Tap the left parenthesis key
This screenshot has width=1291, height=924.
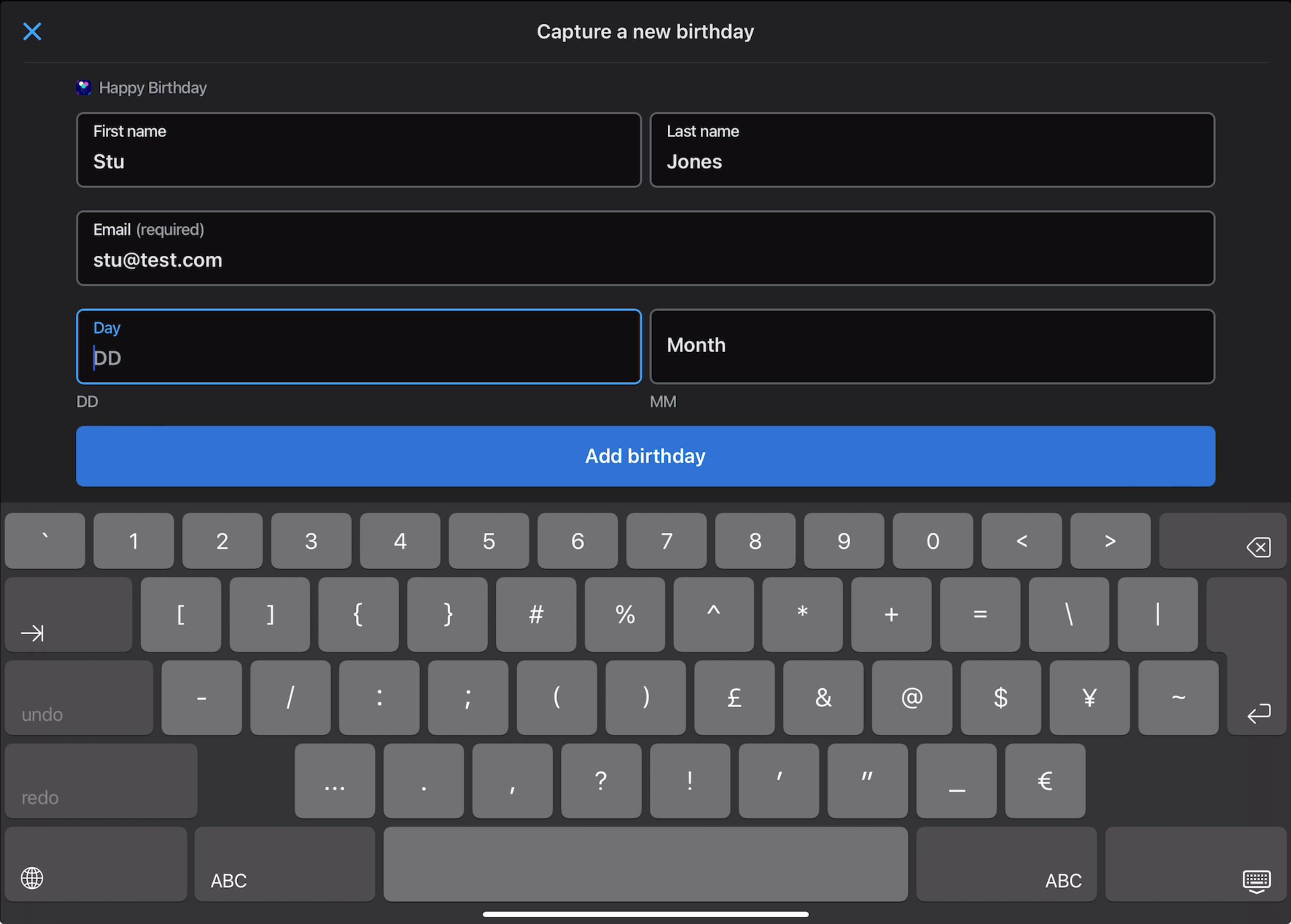point(557,698)
